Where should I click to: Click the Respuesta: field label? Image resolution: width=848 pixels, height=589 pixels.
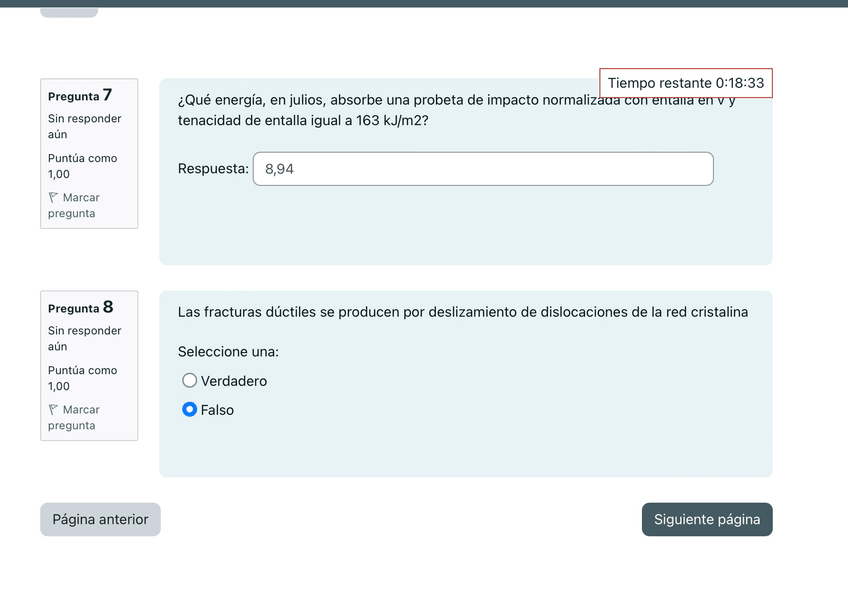click(213, 169)
